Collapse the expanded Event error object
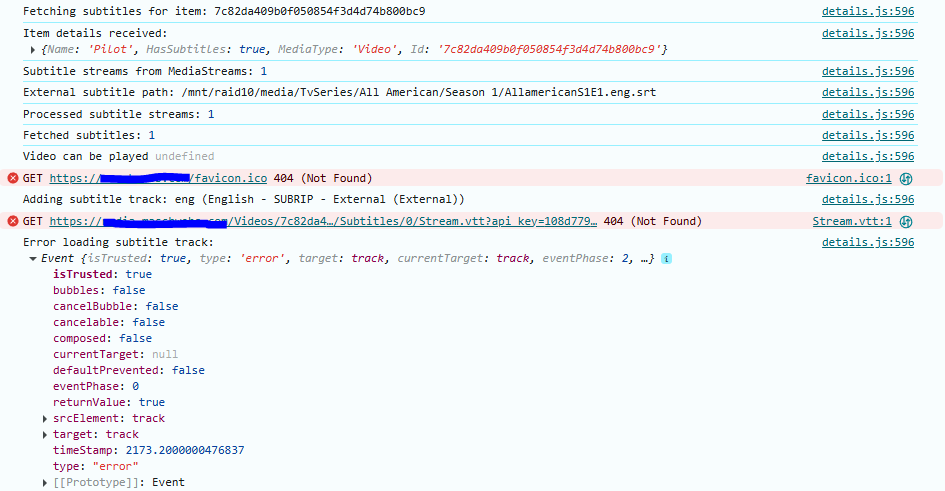 click(34, 258)
